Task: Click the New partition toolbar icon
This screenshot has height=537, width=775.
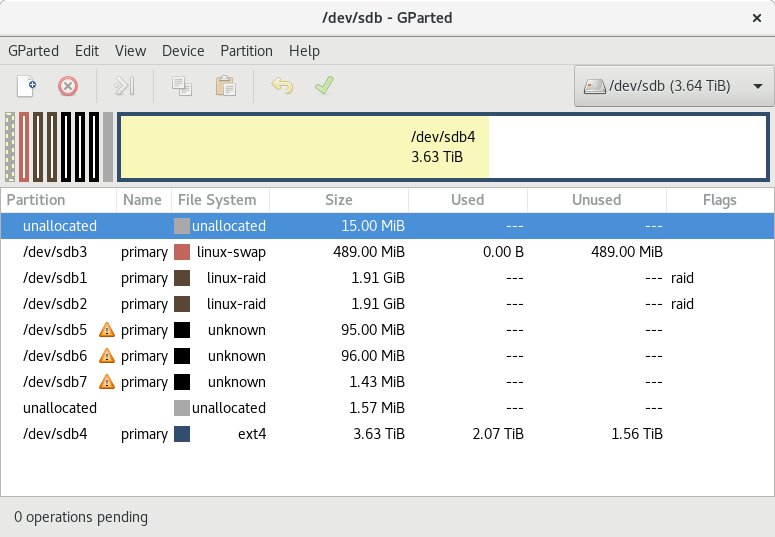Action: click(x=26, y=86)
